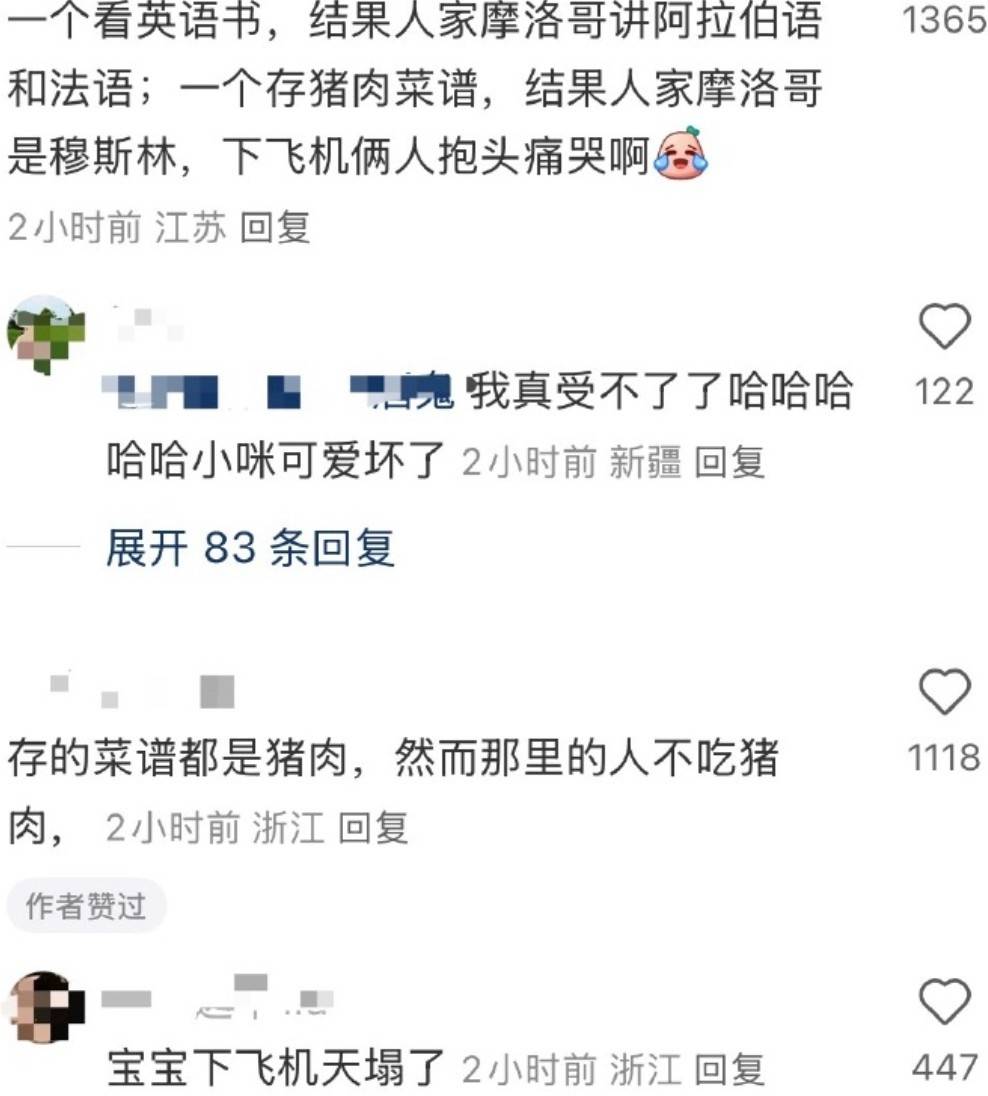The image size is (988, 1096).
Task: Open the dark pixelated avatar near bottom
Action: point(46,1007)
